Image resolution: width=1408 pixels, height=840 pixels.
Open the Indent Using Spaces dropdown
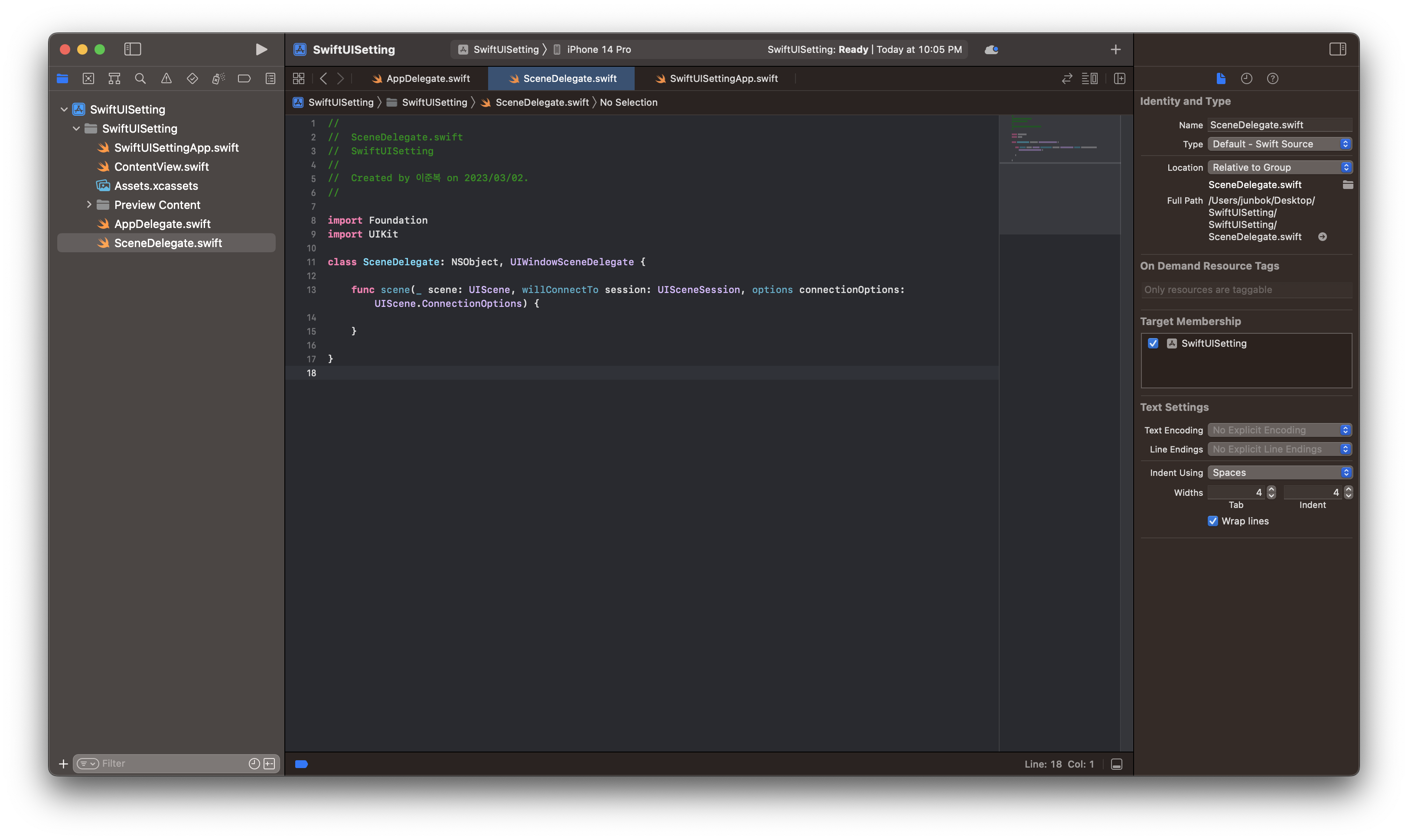[x=1280, y=472]
